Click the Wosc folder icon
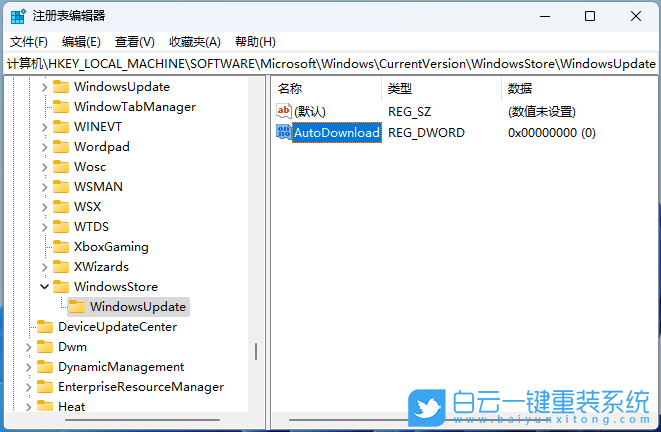 pos(61,166)
